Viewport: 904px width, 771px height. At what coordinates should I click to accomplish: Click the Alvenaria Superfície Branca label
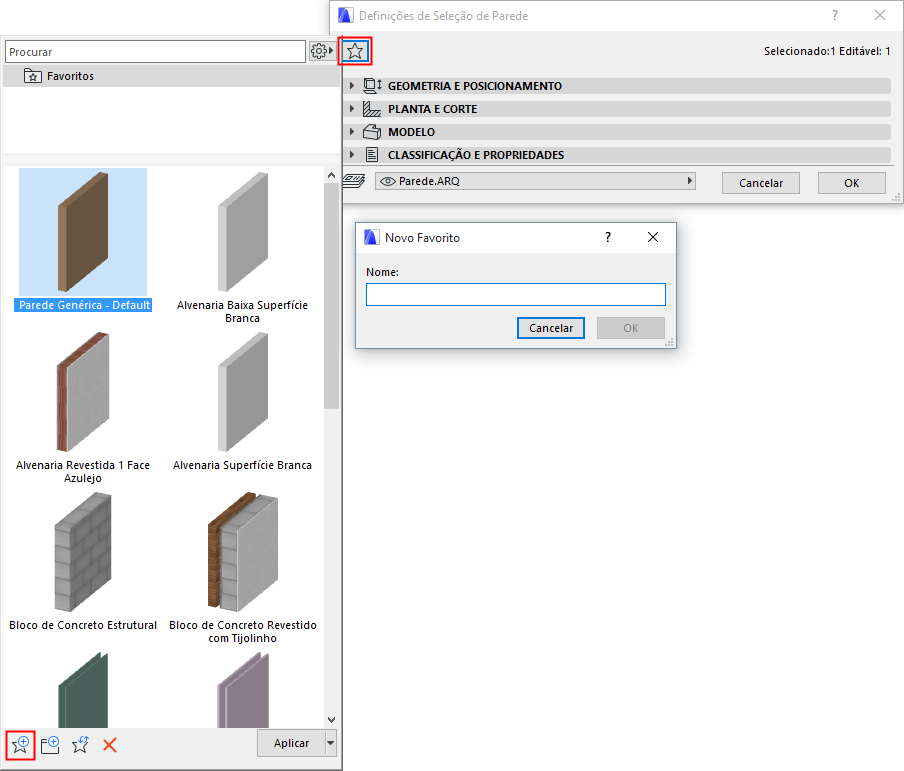[x=242, y=465]
